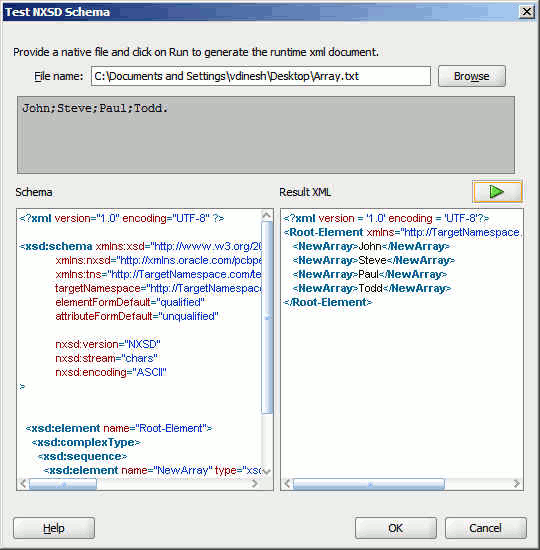Click Result XML horizontal scroll left arrow
The width and height of the screenshot is (540, 550).
pos(287,484)
